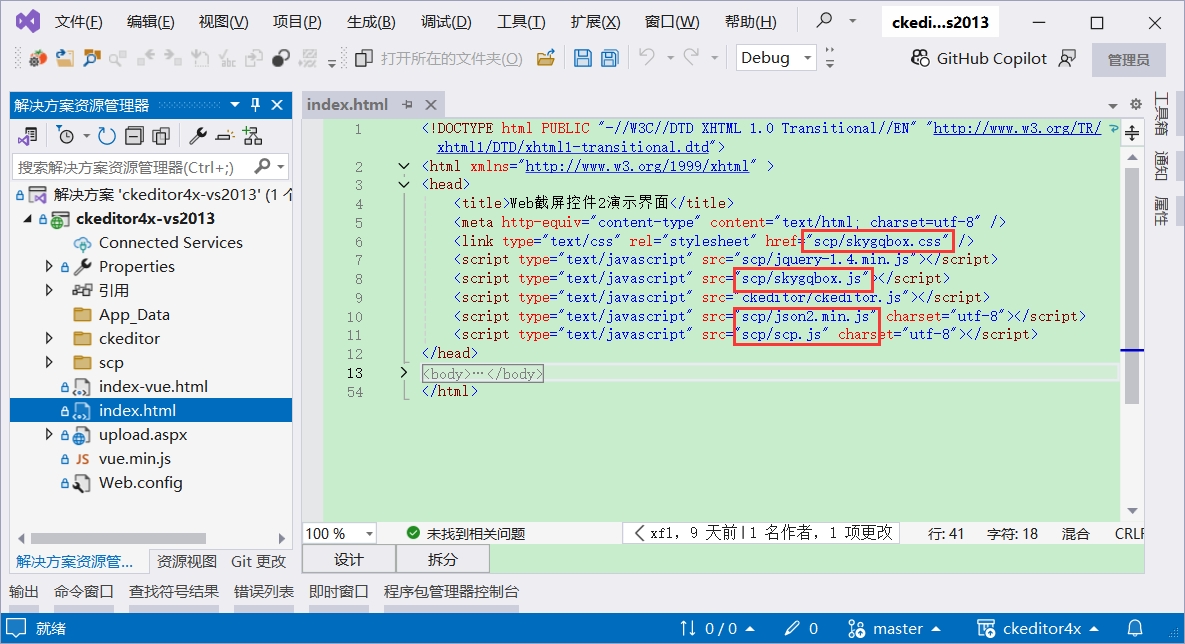
Task: Click the Refresh icon in Solution Explorer
Action: [107, 136]
